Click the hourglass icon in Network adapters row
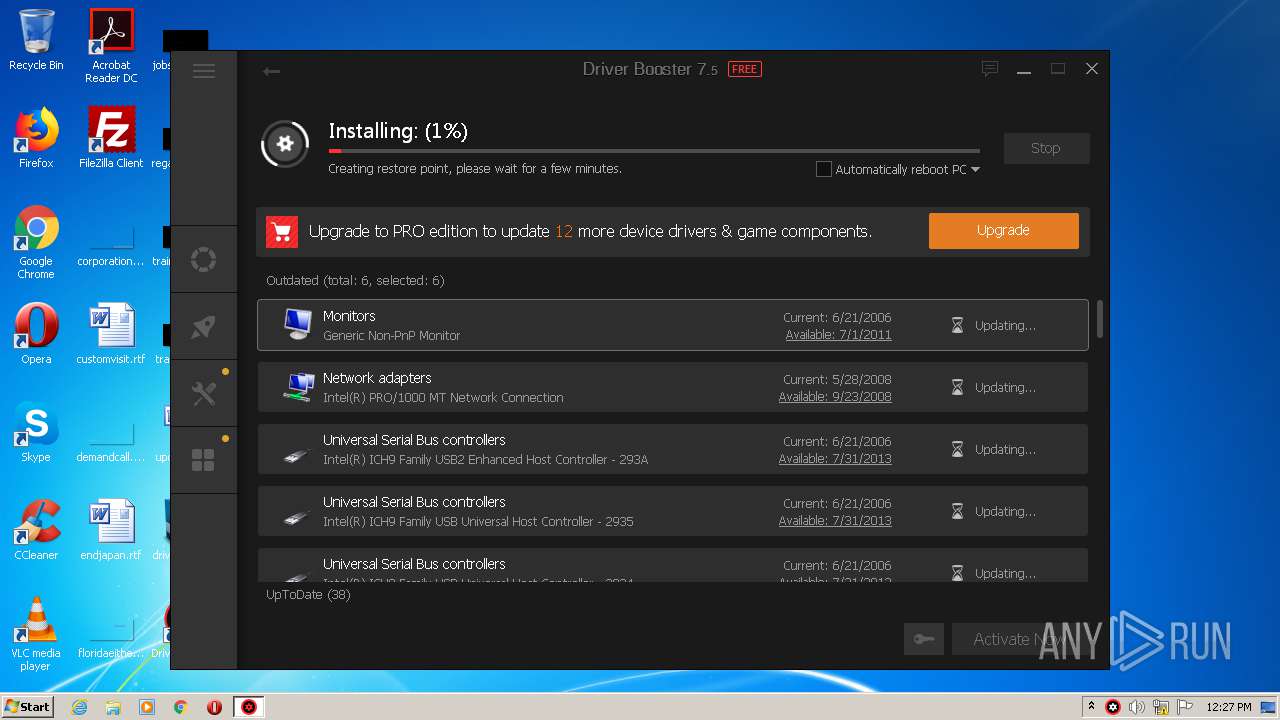 pyautogui.click(x=957, y=387)
